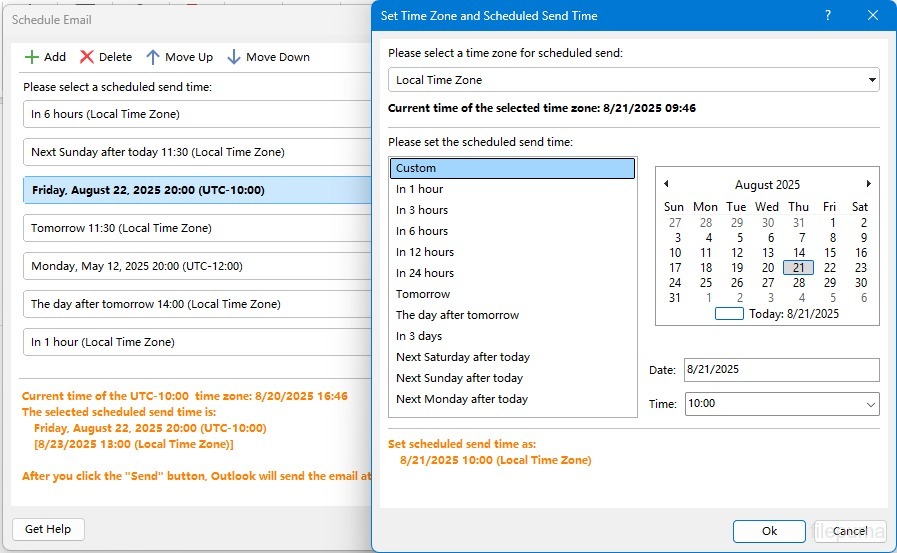
Task: Expand the Time dropdown showing 10:00
Action: (868, 404)
